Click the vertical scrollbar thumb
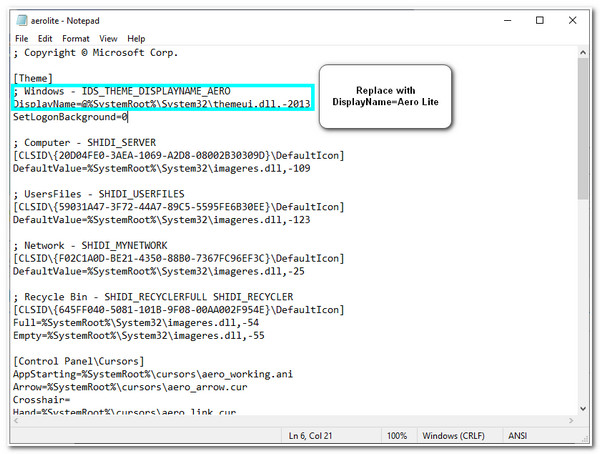The height and width of the screenshot is (454, 600). (x=583, y=129)
